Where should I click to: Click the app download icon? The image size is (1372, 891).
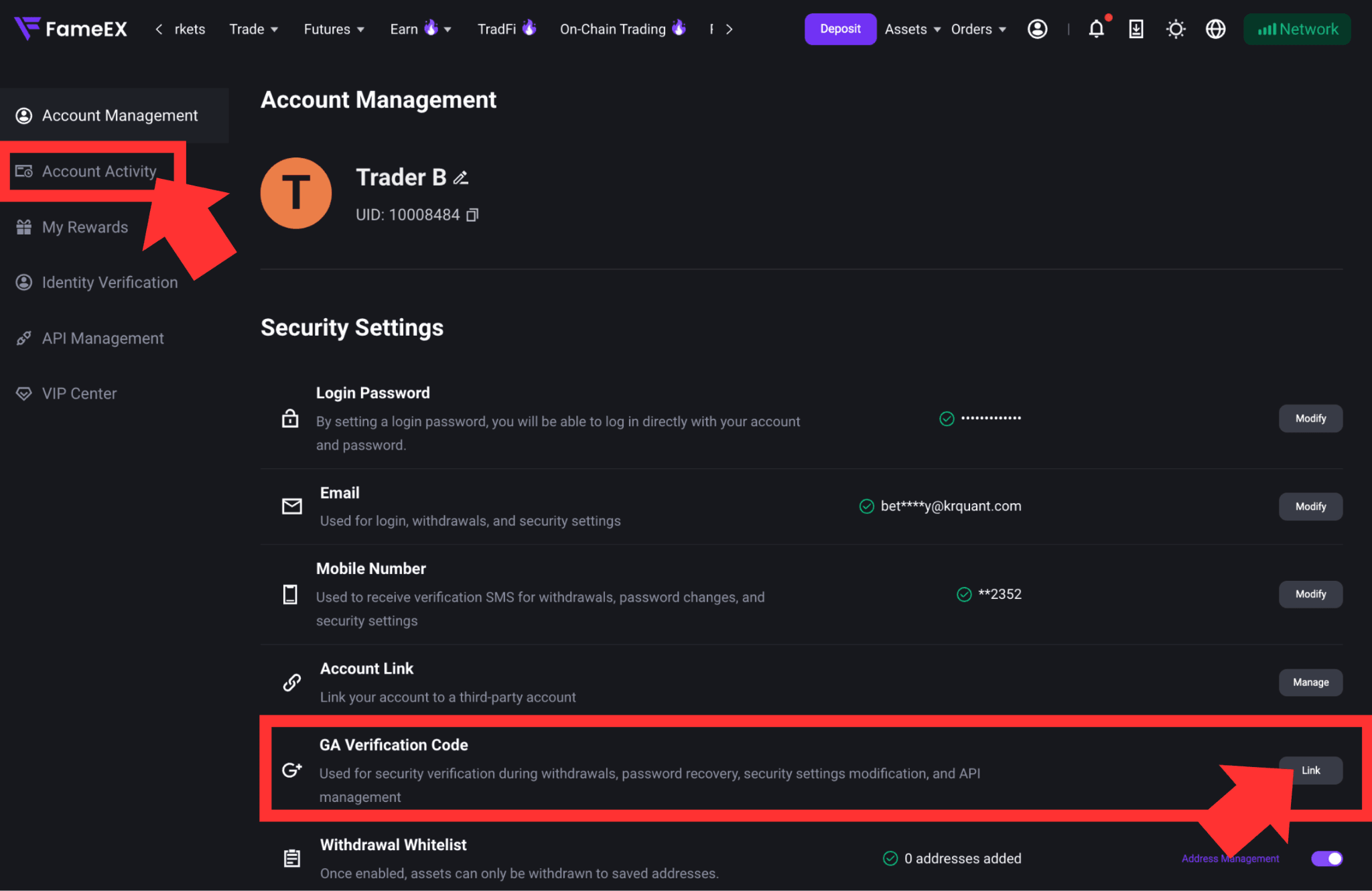[1136, 29]
